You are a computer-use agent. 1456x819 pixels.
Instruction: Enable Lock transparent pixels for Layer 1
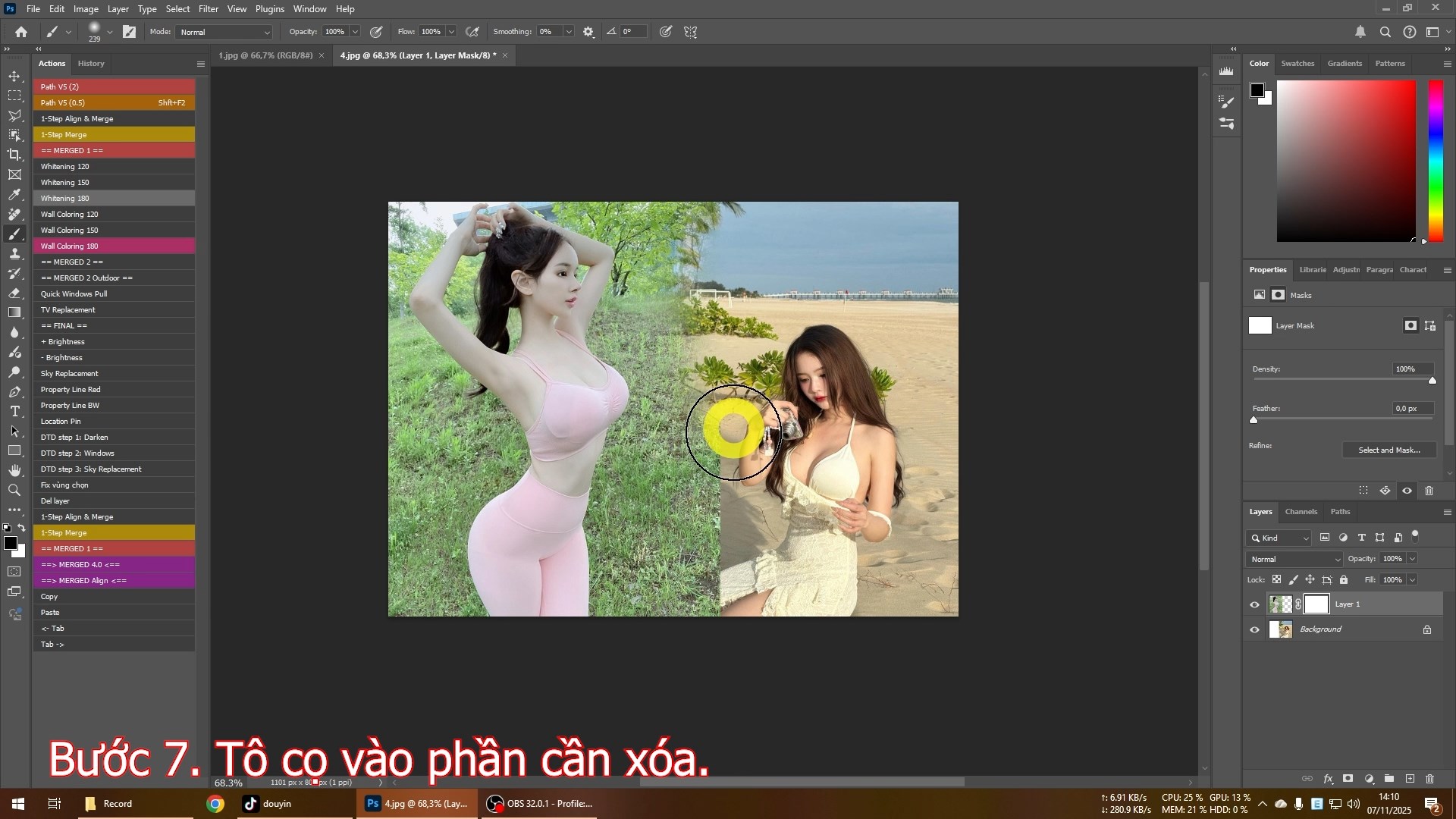pyautogui.click(x=1277, y=579)
